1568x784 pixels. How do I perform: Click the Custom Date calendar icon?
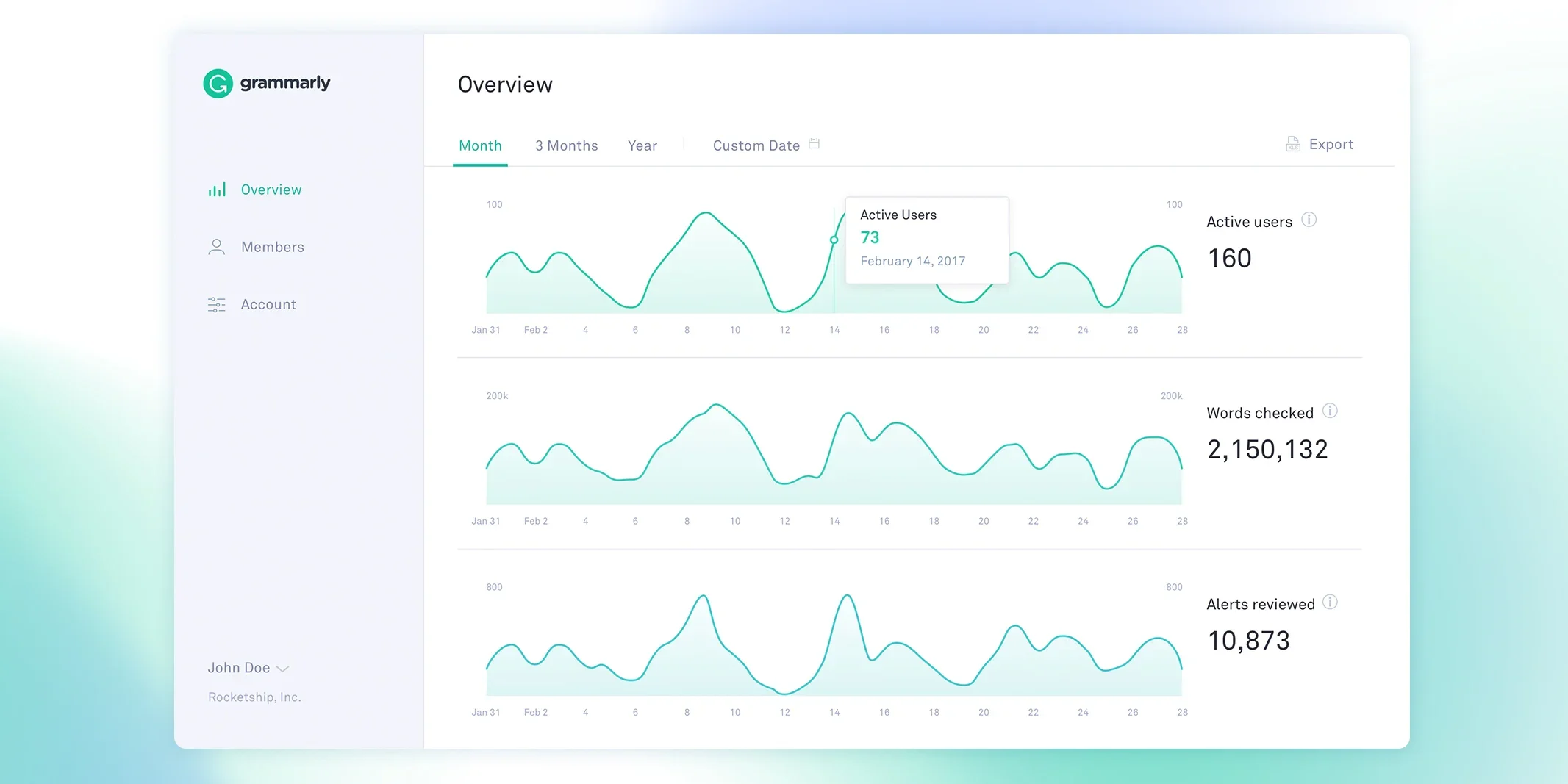click(x=814, y=144)
